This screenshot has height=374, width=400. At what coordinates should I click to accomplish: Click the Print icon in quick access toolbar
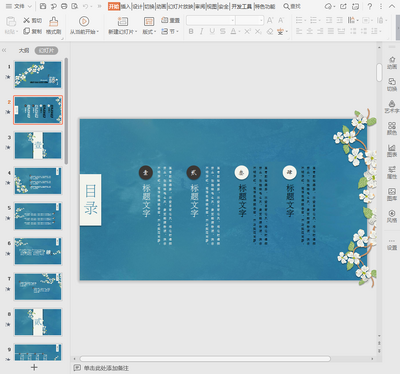64,6
